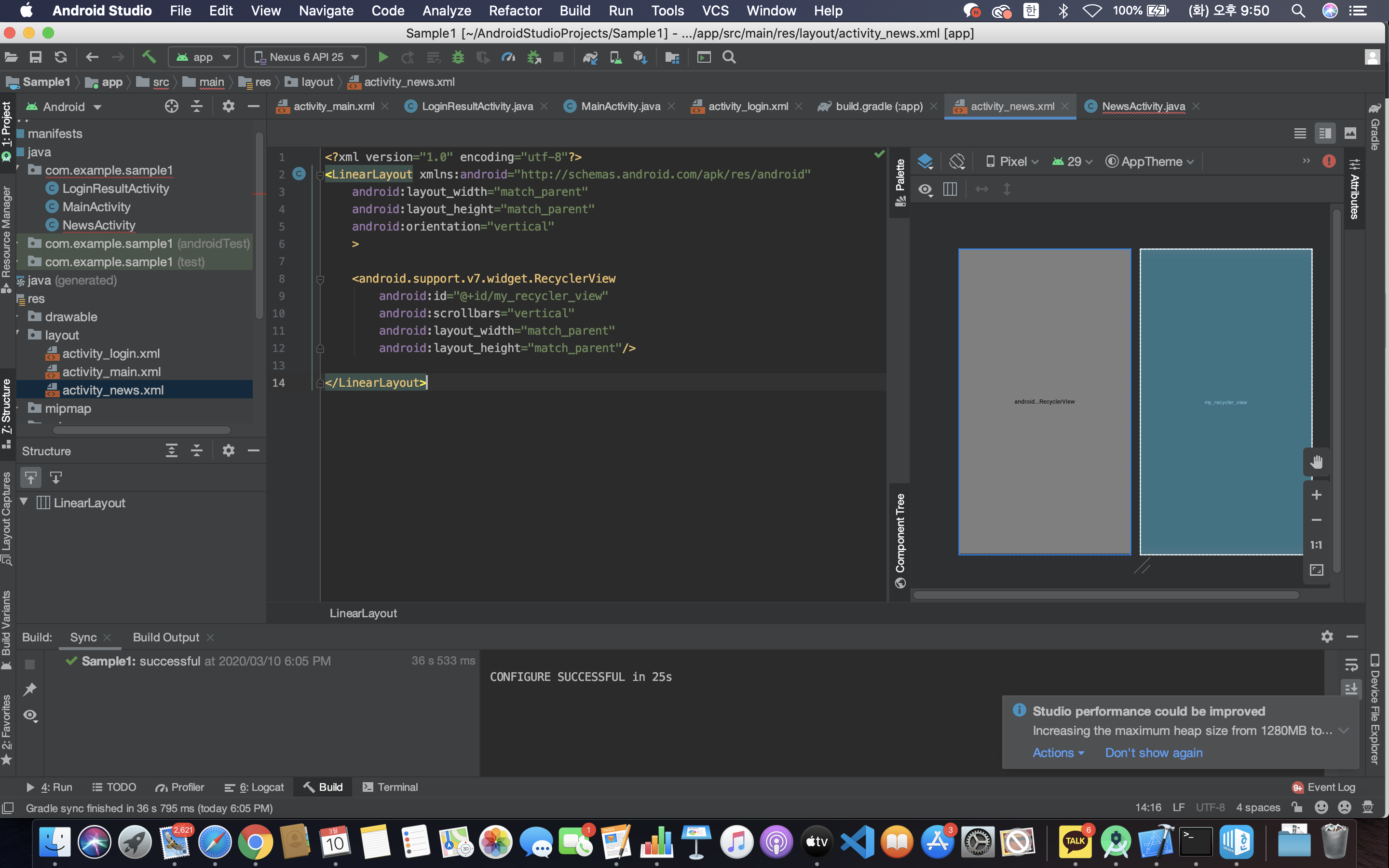Click the green Run app button

tap(383, 57)
